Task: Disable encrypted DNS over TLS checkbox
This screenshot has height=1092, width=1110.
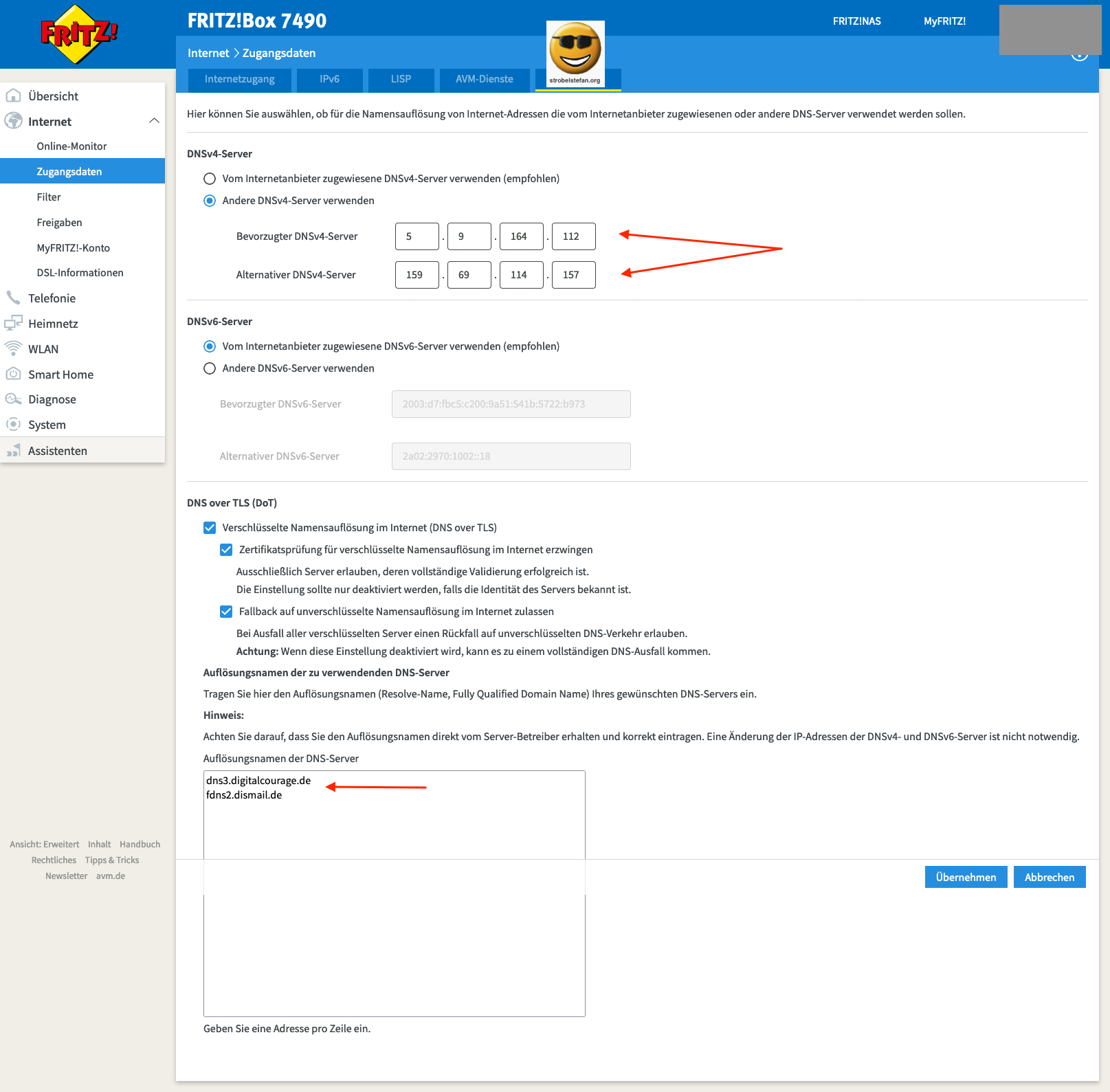Action: [210, 528]
